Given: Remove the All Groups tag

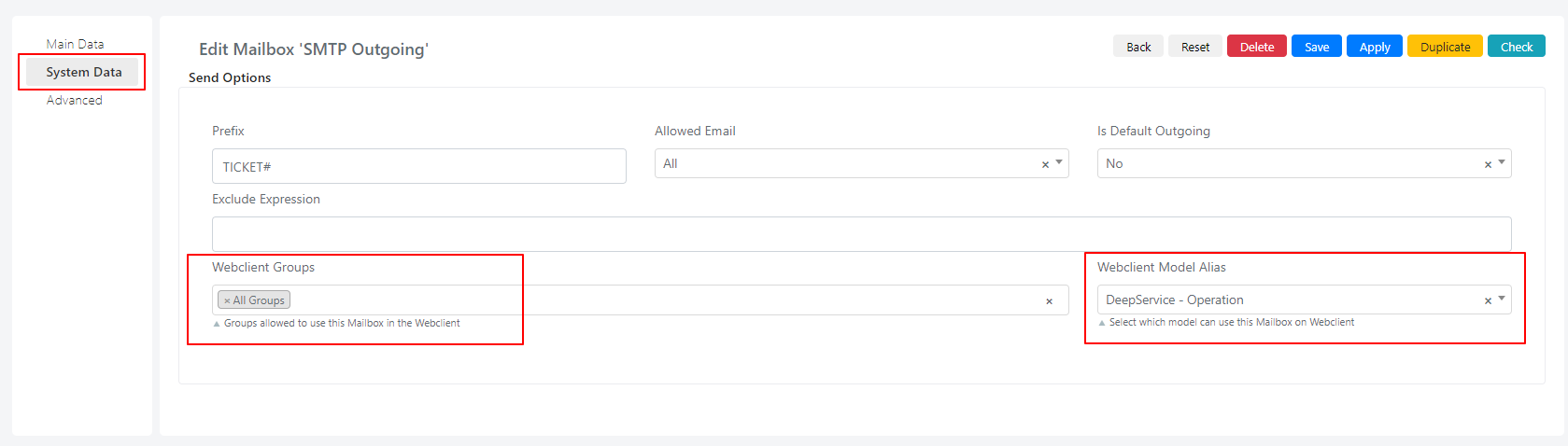Looking at the screenshot, I should tap(227, 300).
